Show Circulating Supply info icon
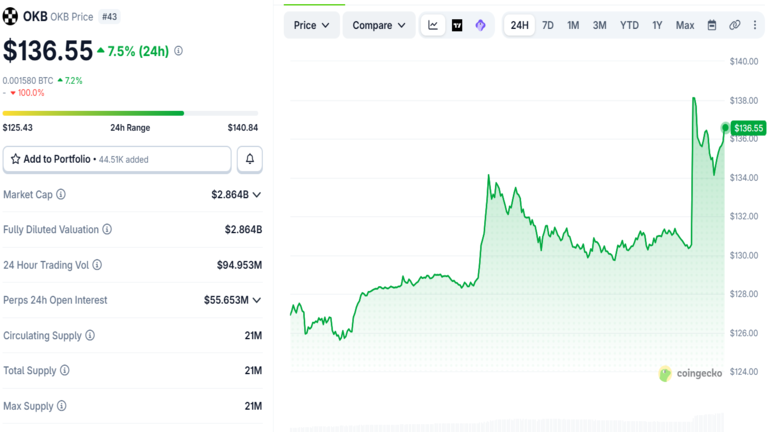The height and width of the screenshot is (432, 768). (x=90, y=336)
